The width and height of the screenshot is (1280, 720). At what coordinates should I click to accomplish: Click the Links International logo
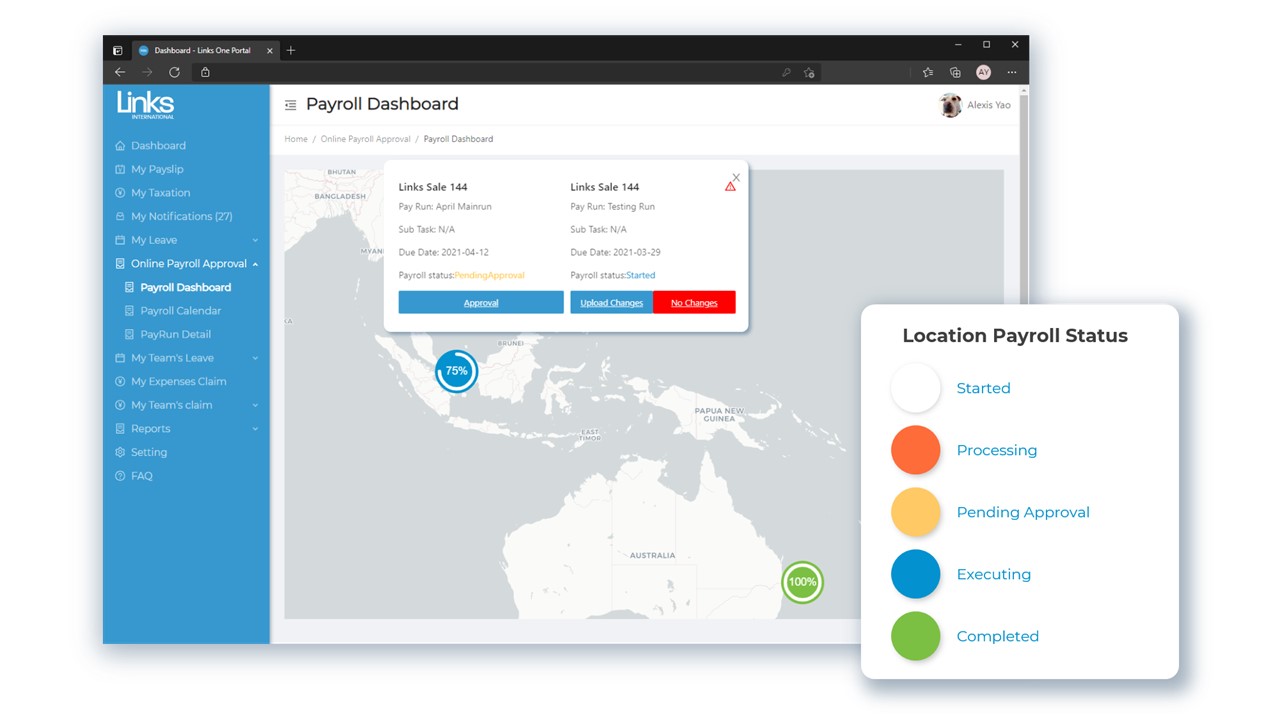(x=145, y=105)
